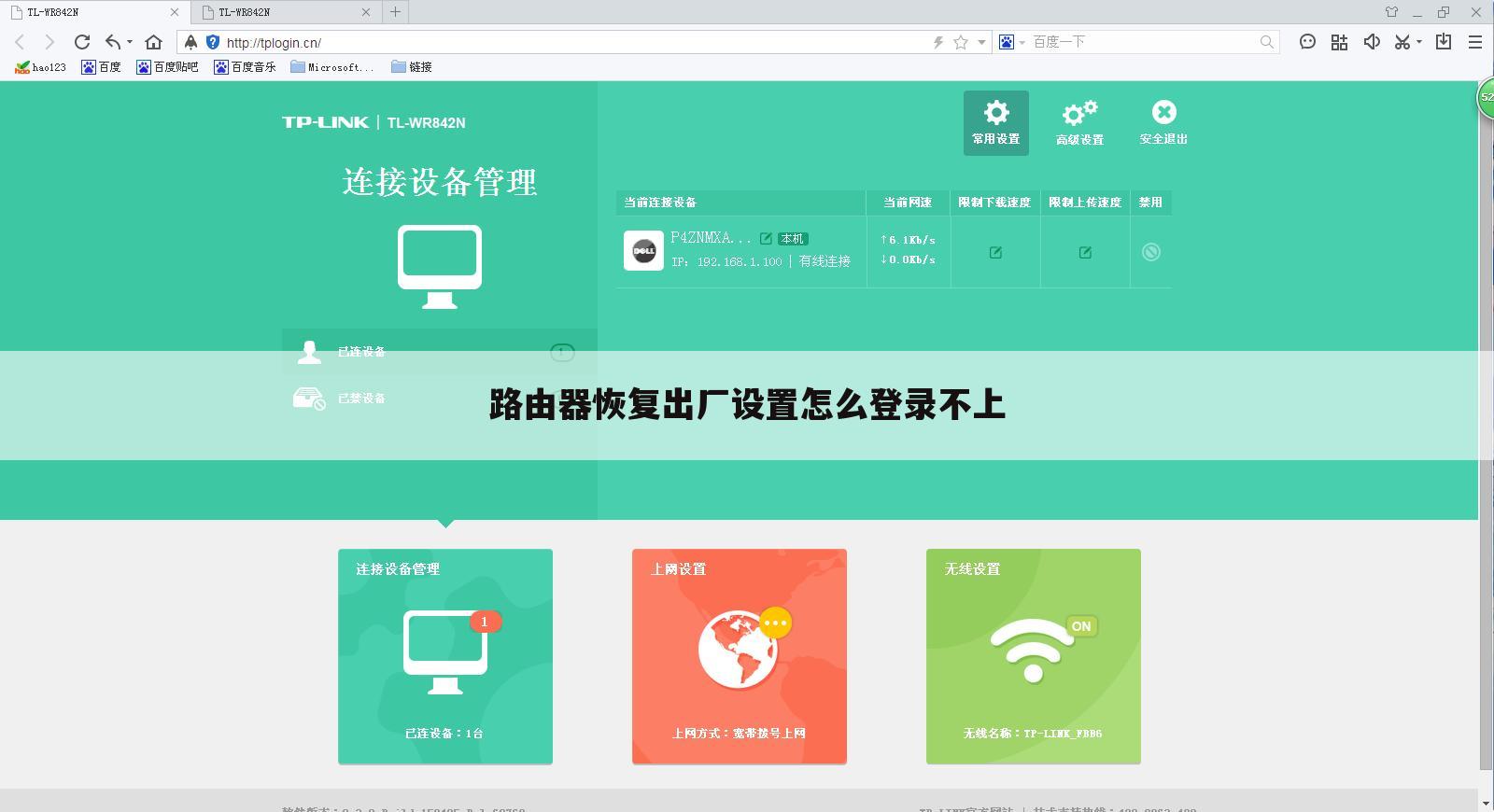Image resolution: width=1494 pixels, height=812 pixels.
Task: Open the 链接 bookmark folder
Action: coord(412,67)
